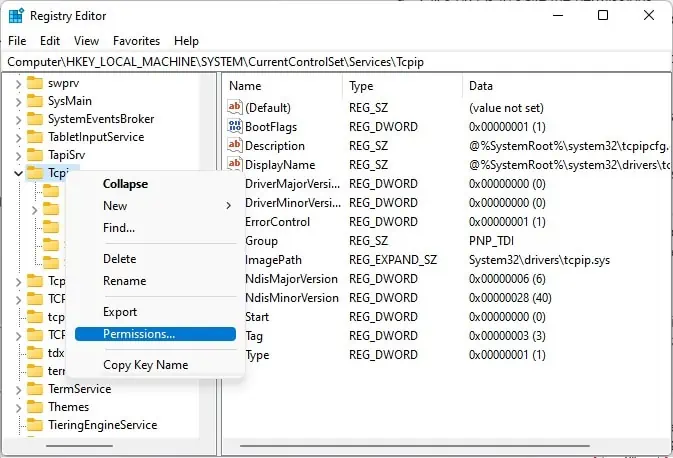Expand the swprv key
This screenshot has height=458, width=673.
click(18, 84)
